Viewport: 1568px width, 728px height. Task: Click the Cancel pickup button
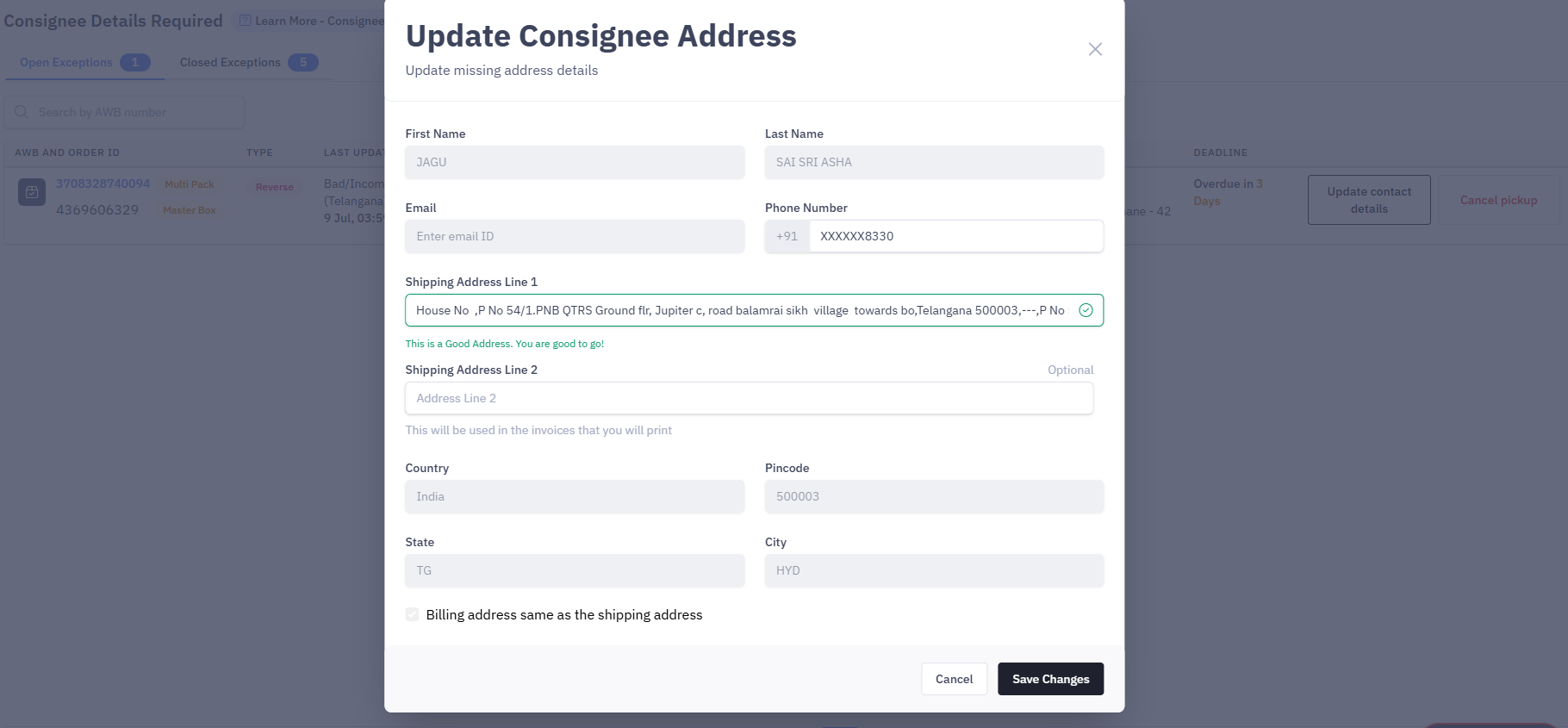(1498, 200)
